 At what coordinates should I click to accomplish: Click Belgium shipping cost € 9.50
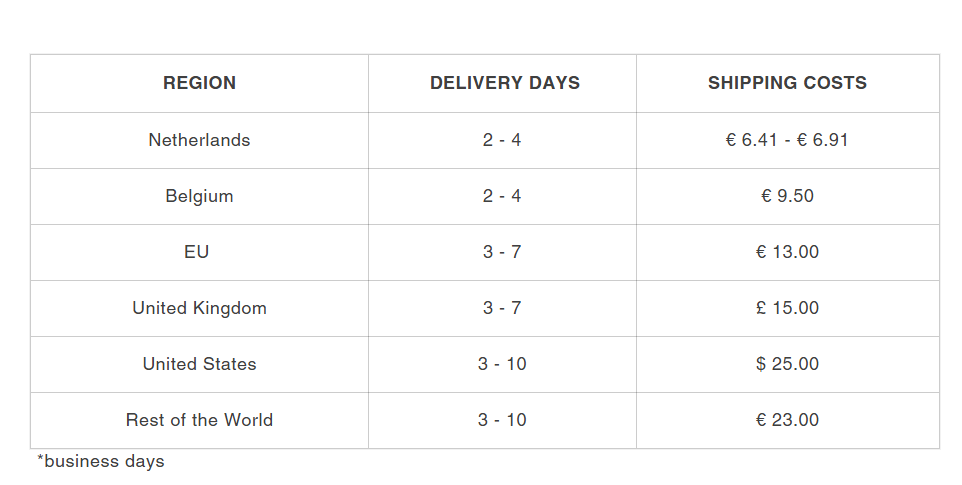pos(787,196)
